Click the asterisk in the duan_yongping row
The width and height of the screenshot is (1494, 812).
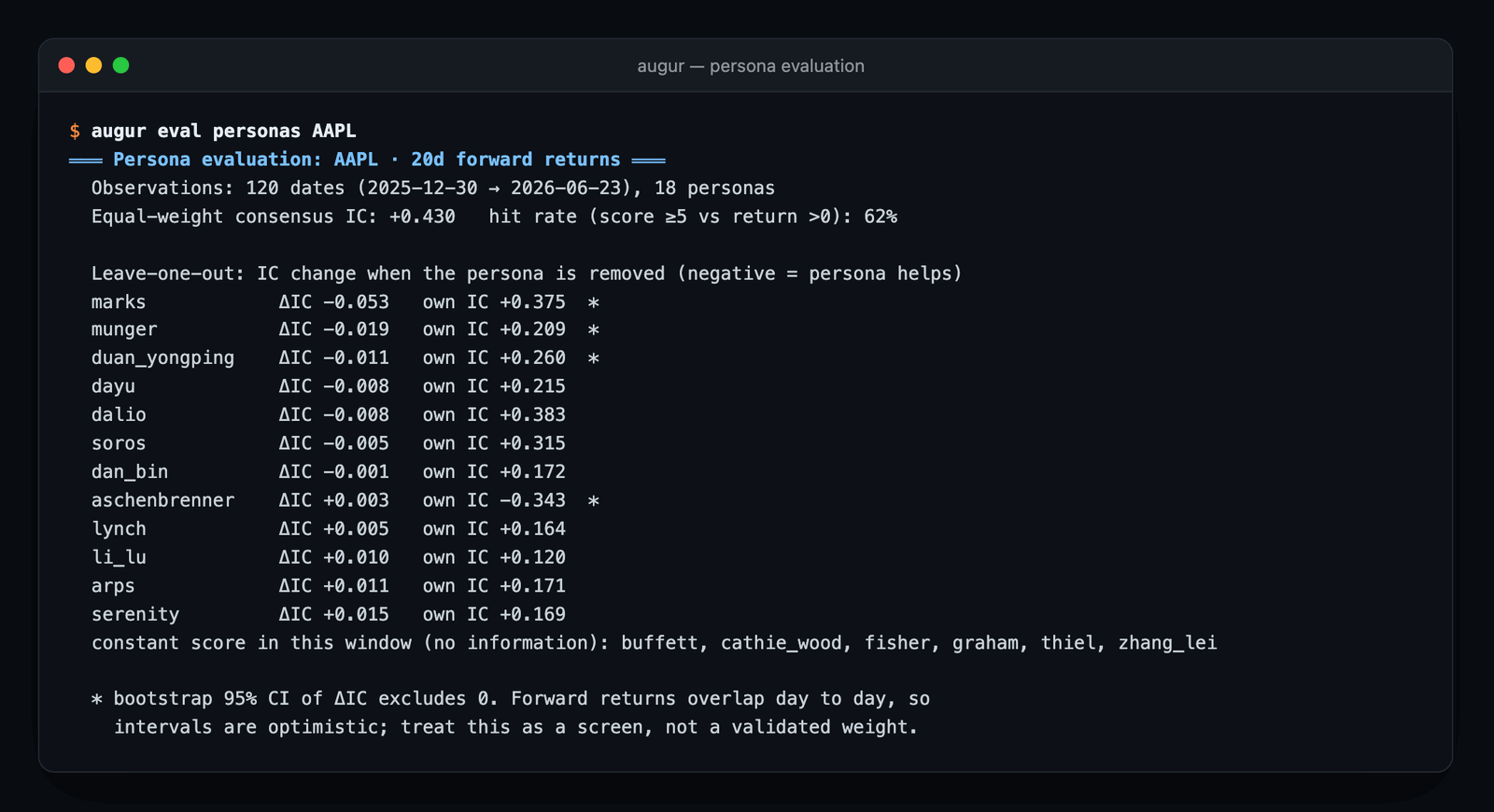pos(594,358)
